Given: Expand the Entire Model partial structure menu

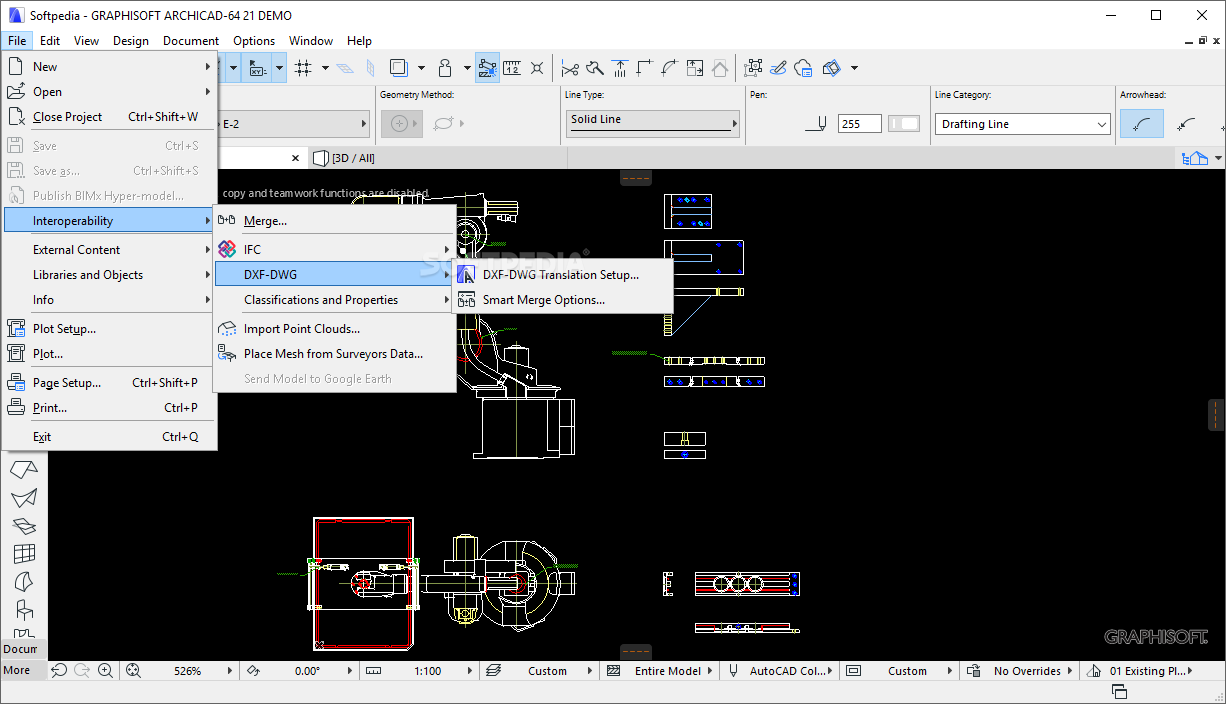Looking at the screenshot, I should 711,671.
